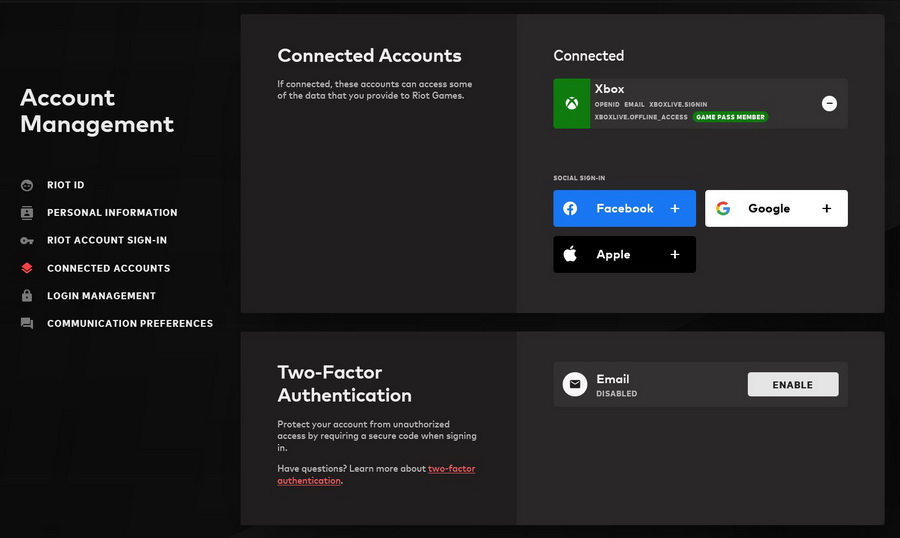Click the Riot ID face icon

pyautogui.click(x=27, y=185)
